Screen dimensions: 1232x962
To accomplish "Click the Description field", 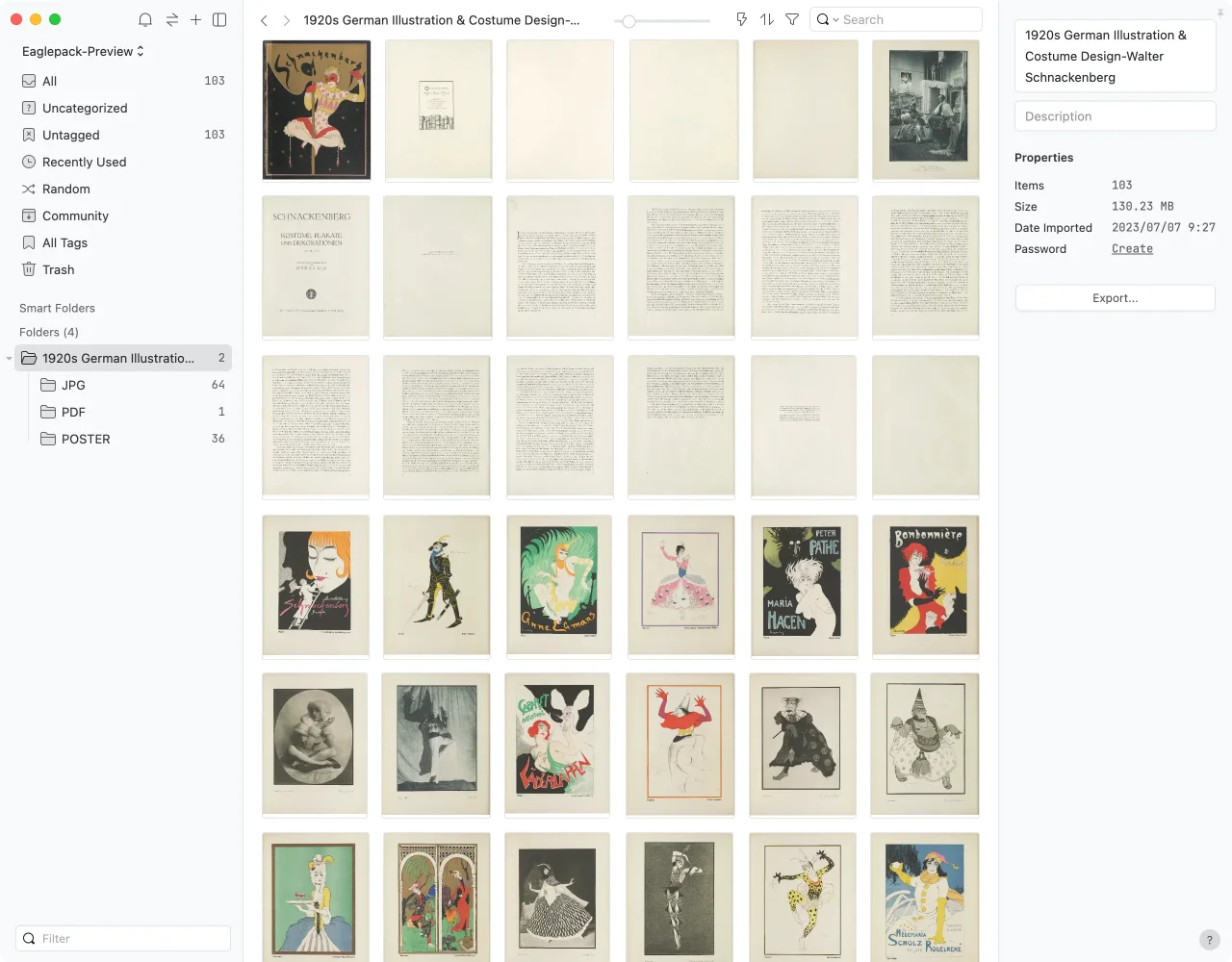I will [x=1115, y=116].
